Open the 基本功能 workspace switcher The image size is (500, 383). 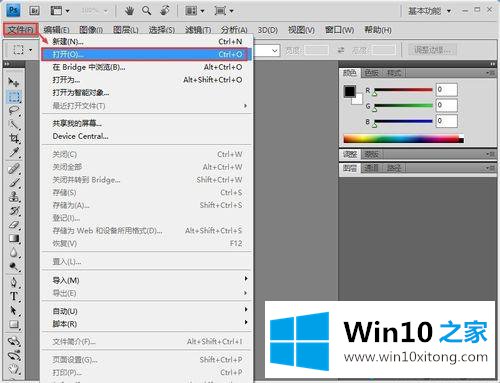429,11
